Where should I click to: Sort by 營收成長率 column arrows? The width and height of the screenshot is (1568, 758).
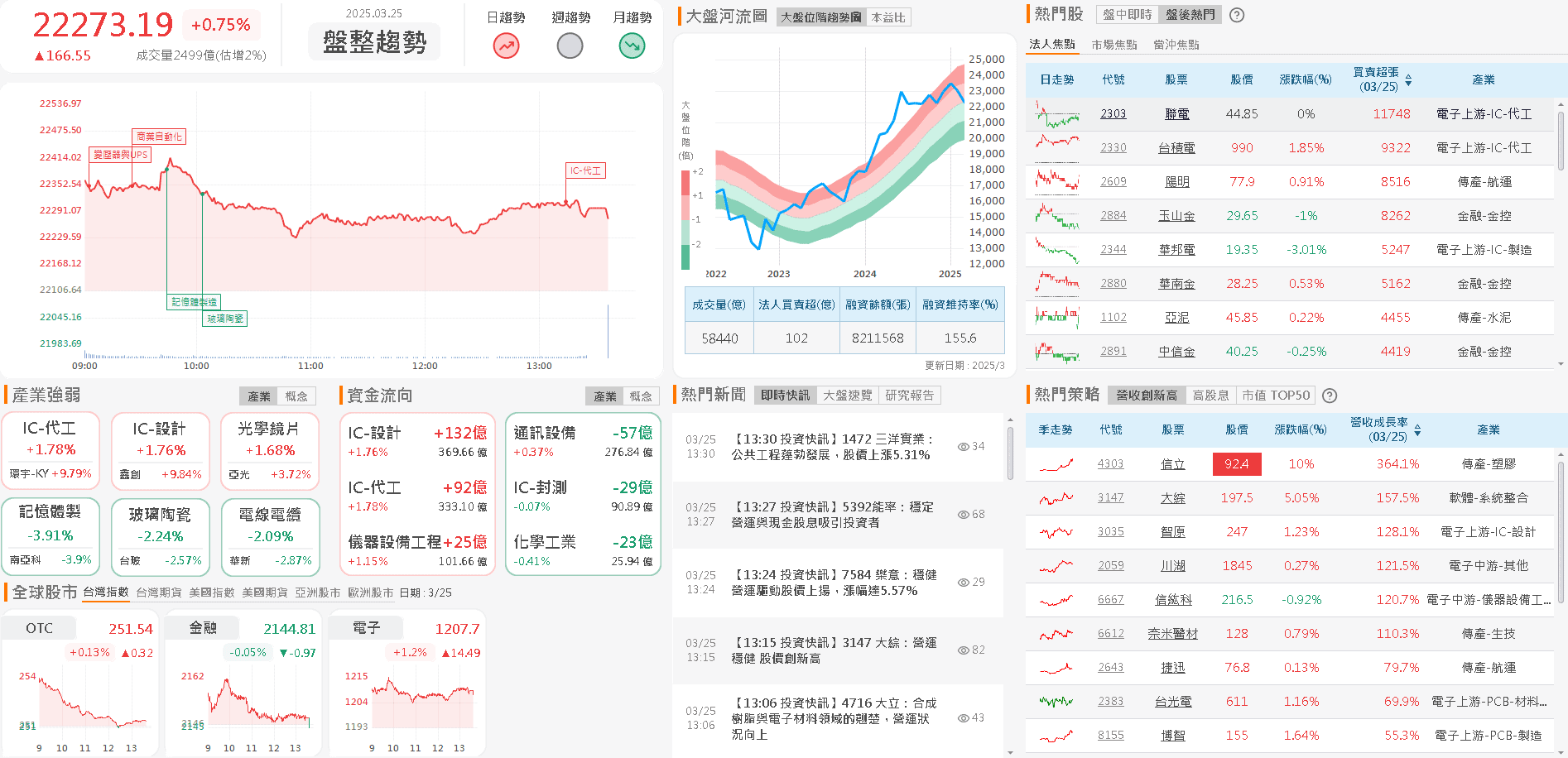click(x=1417, y=430)
